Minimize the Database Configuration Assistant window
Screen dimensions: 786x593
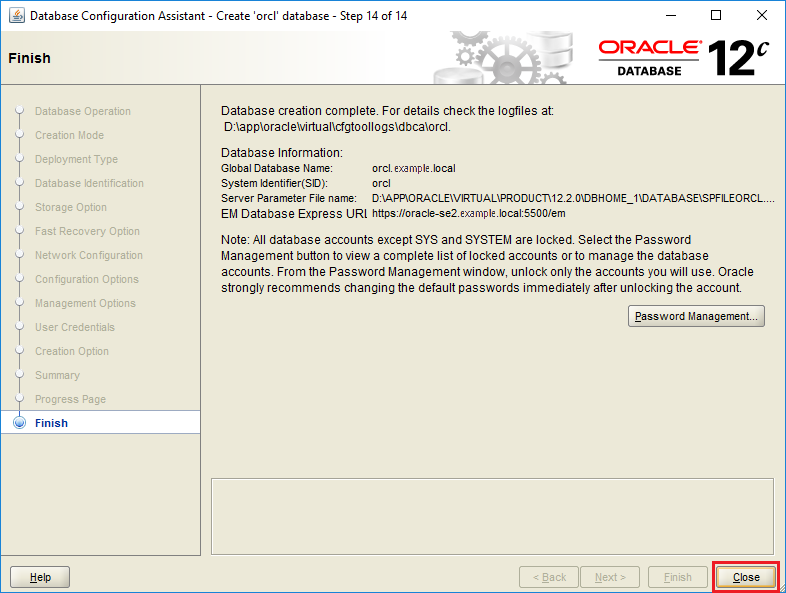pos(671,16)
